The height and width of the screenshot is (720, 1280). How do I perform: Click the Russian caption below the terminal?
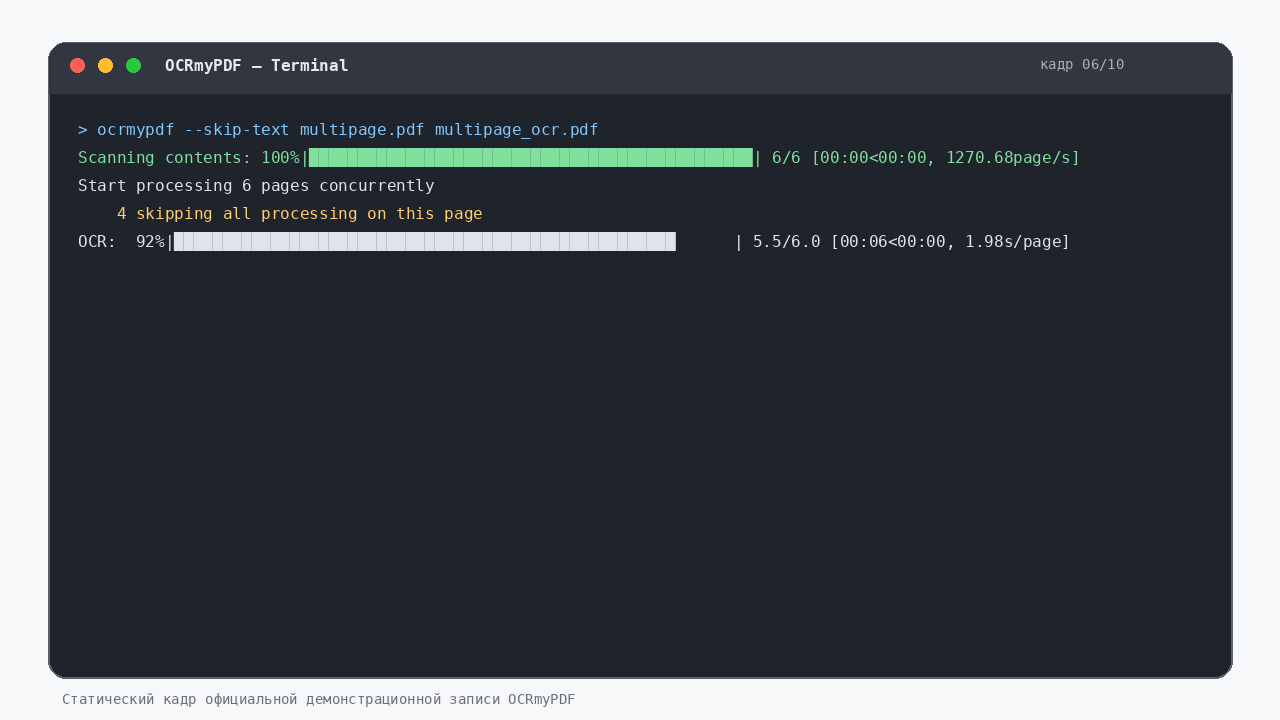[x=319, y=699]
